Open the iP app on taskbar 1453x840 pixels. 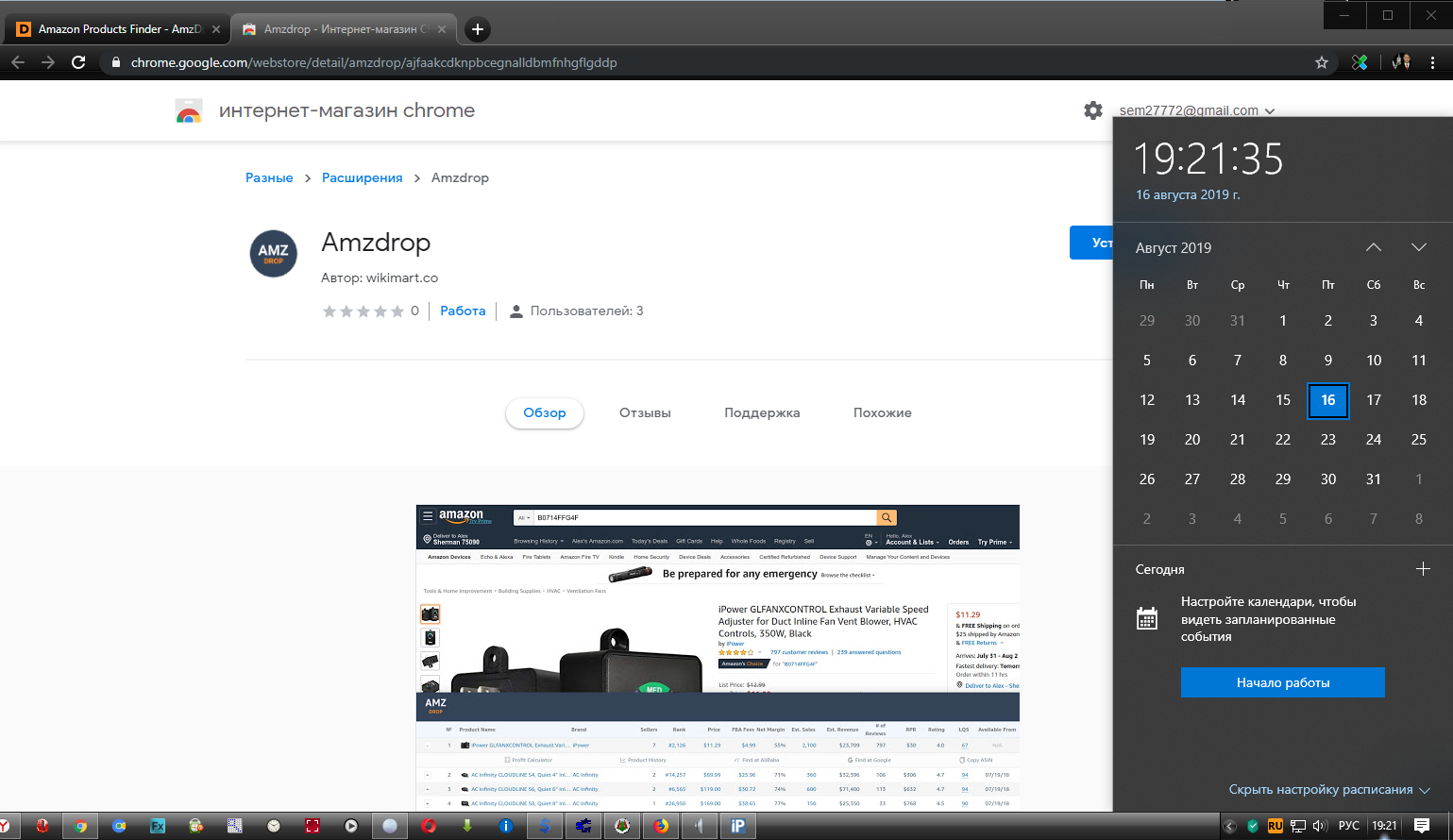tap(738, 826)
